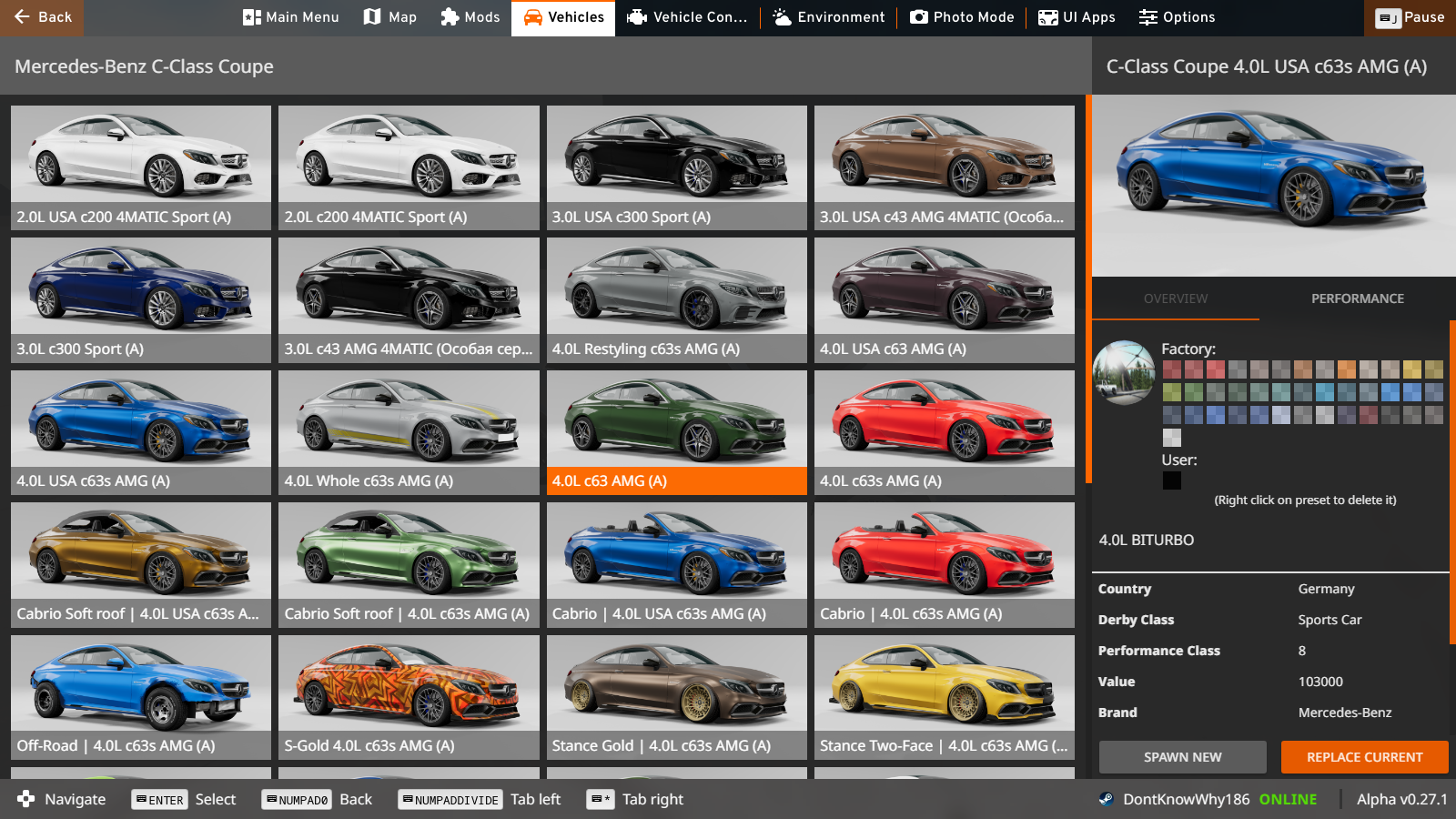1456x819 pixels.
Task: Select blue 4.0L USA c63s AMG (A)
Action: point(141,432)
